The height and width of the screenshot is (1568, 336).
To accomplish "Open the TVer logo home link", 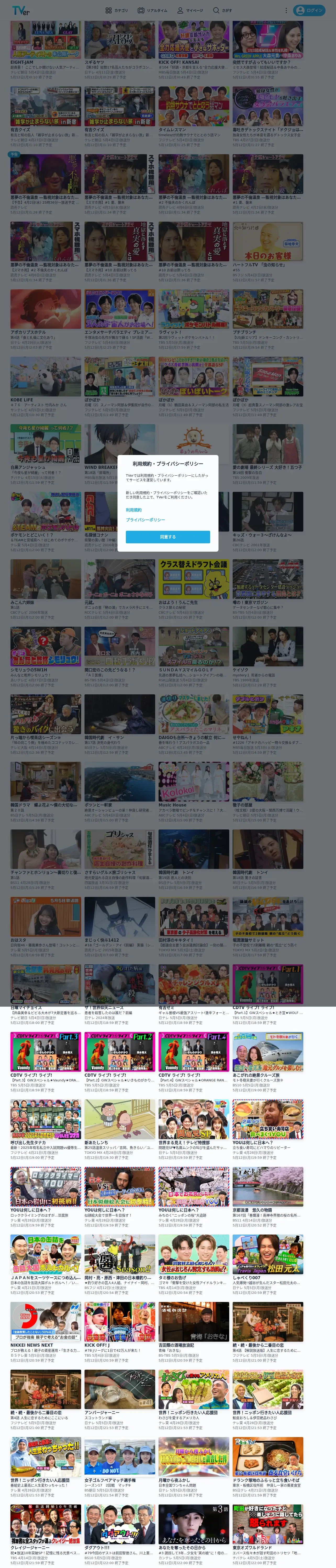I will pyautogui.click(x=21, y=10).
